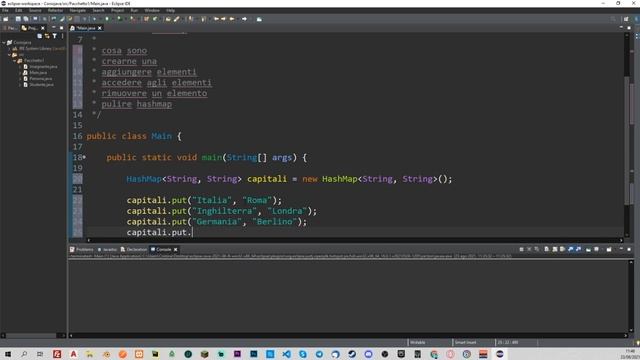Switch to the Javadoc tab
This screenshot has height=360, width=640.
coord(107,249)
